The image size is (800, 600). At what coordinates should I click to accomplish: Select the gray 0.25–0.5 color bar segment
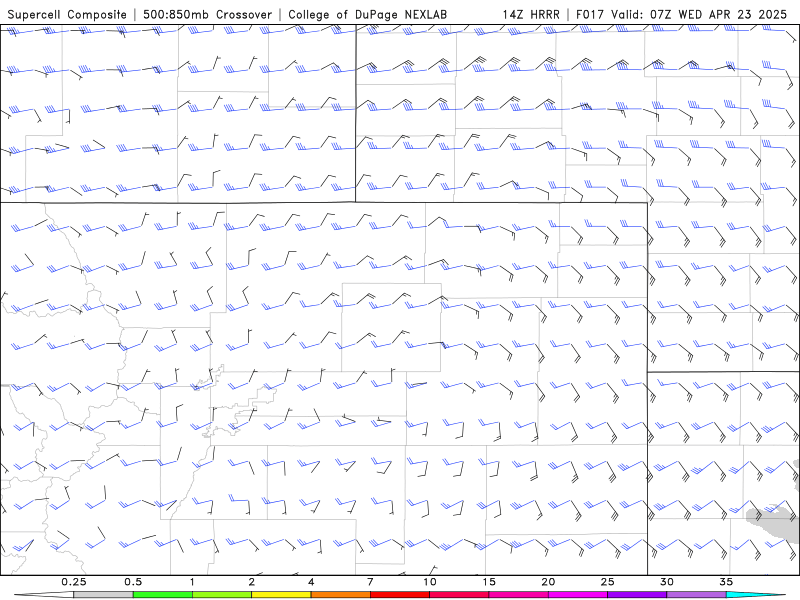pyautogui.click(x=104, y=595)
